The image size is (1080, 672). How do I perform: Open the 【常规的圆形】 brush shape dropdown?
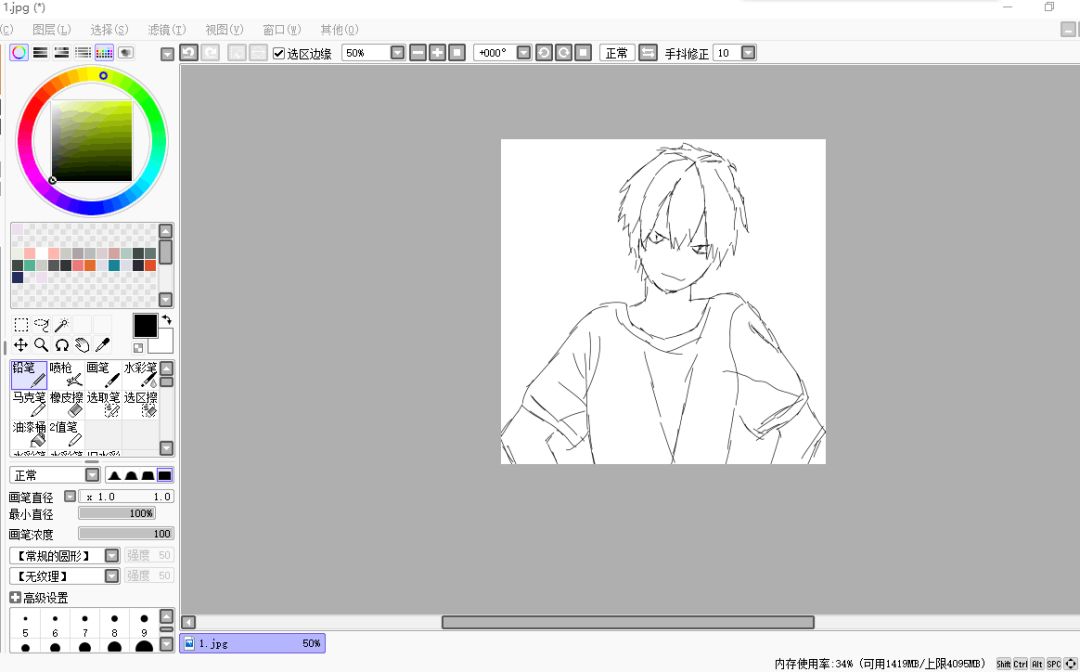point(112,555)
